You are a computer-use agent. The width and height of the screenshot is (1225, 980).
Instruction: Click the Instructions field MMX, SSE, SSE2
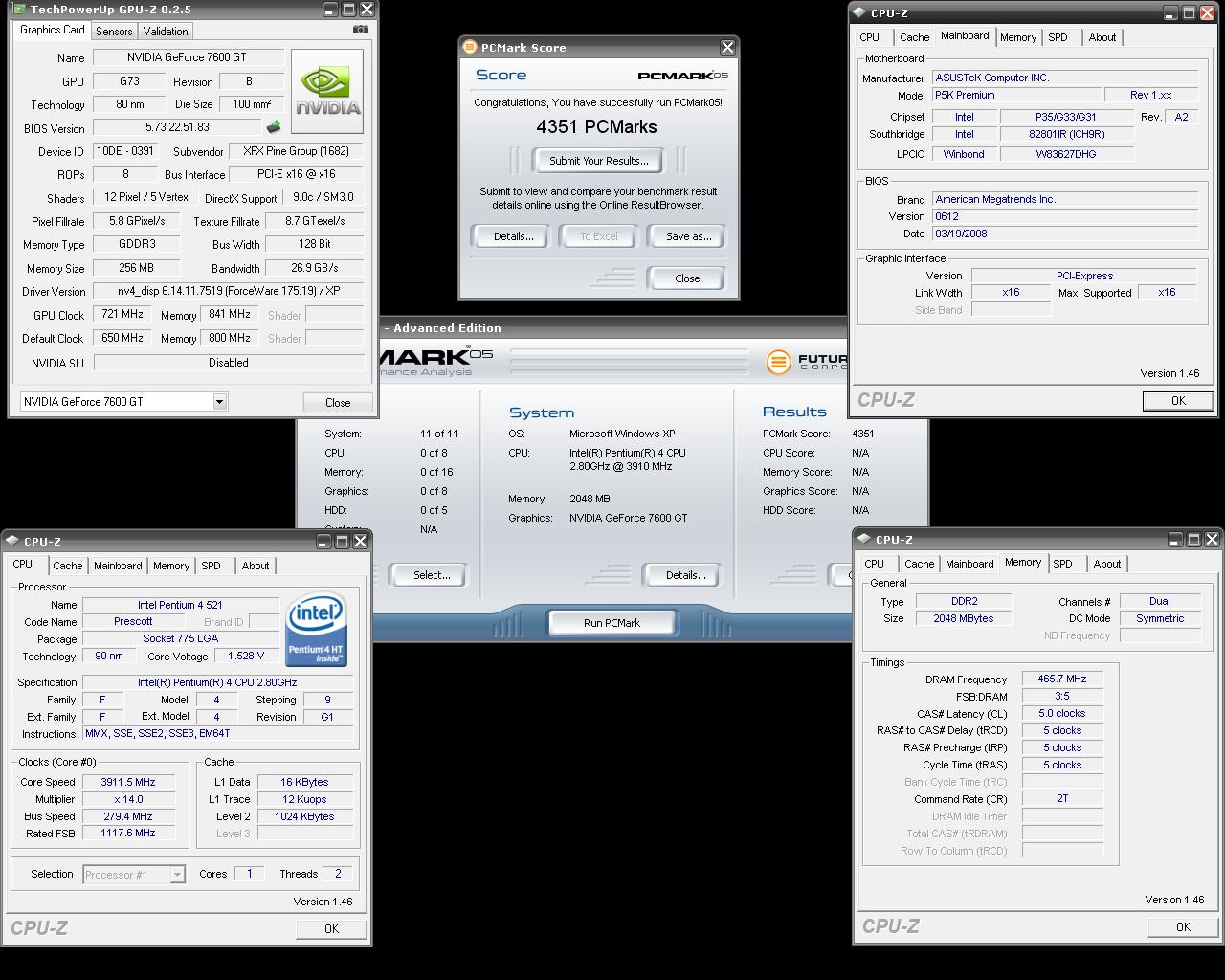218,734
